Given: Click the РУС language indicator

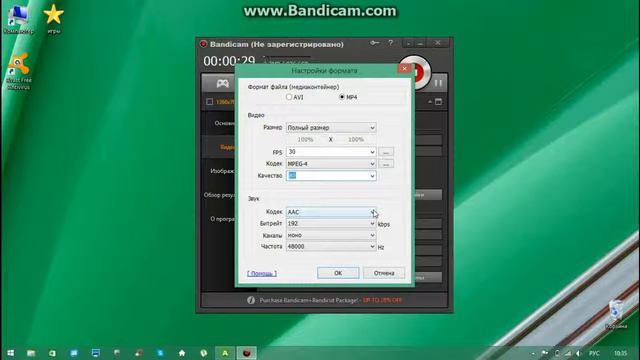Looking at the screenshot, I should tap(594, 353).
